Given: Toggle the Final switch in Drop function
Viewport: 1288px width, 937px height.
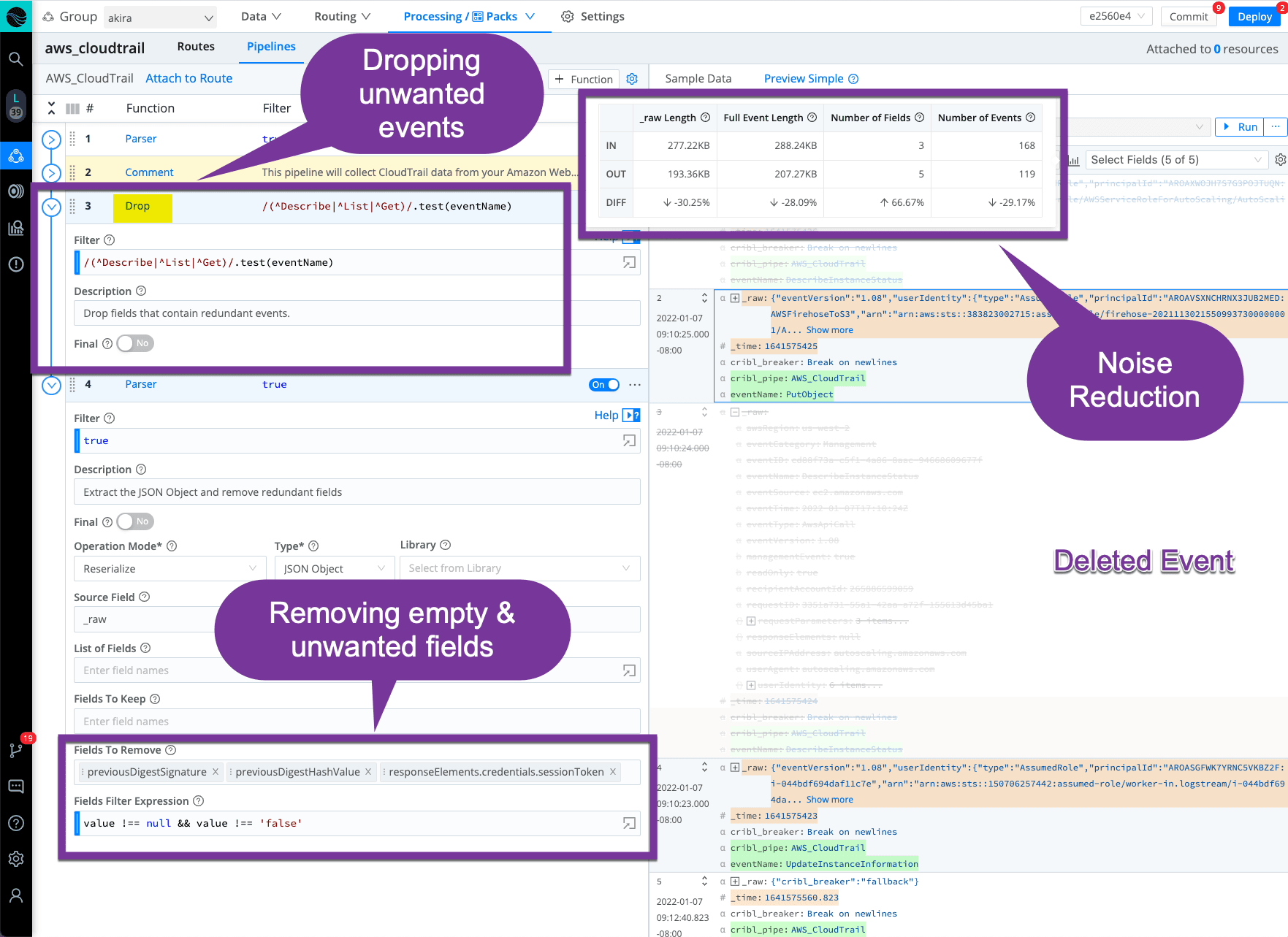Looking at the screenshot, I should (135, 343).
